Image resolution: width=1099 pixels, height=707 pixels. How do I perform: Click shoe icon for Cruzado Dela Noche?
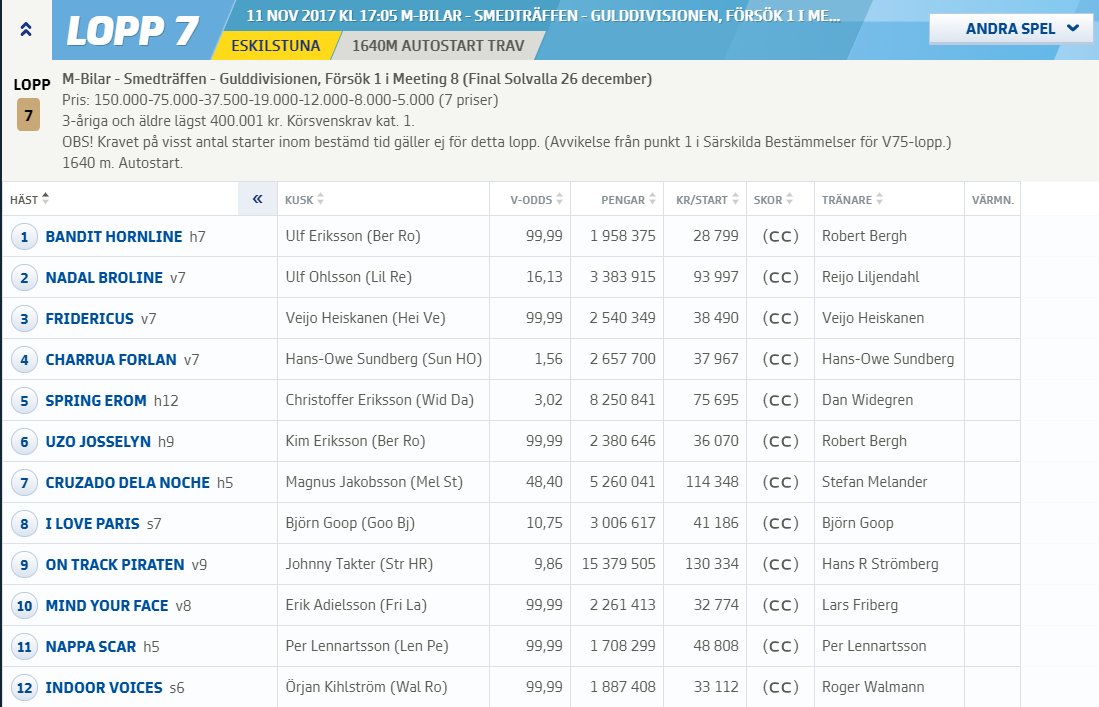point(780,483)
